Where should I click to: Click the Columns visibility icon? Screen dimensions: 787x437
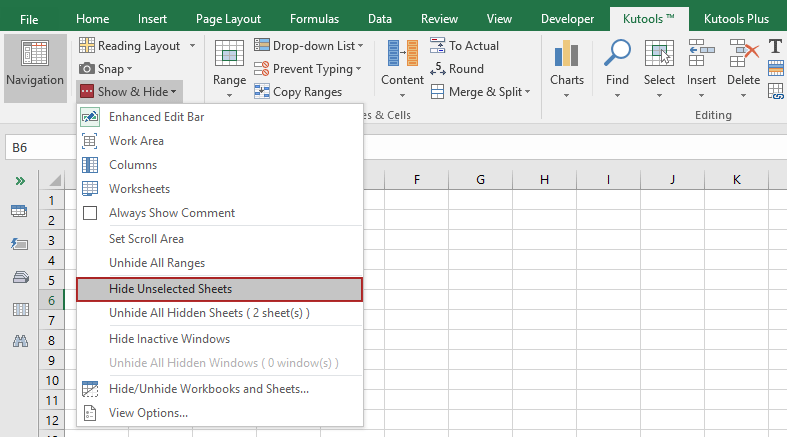90,165
